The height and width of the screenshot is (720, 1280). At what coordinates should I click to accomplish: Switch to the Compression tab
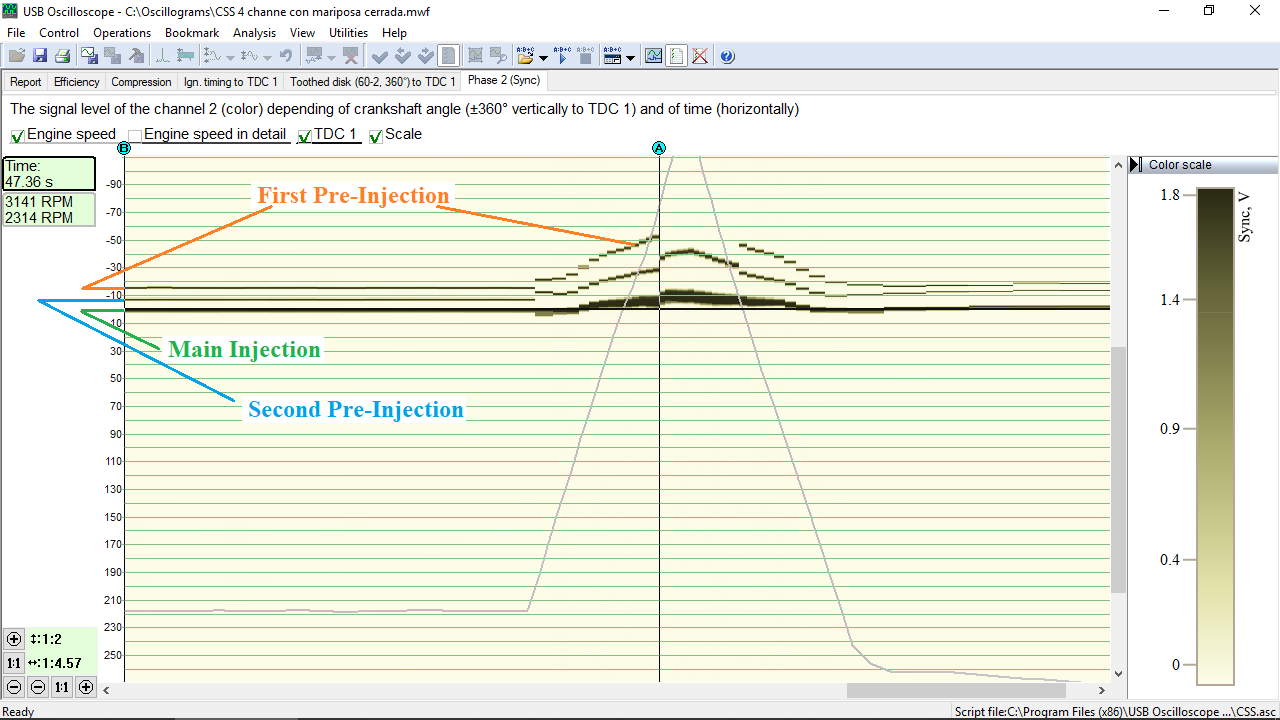click(x=141, y=82)
